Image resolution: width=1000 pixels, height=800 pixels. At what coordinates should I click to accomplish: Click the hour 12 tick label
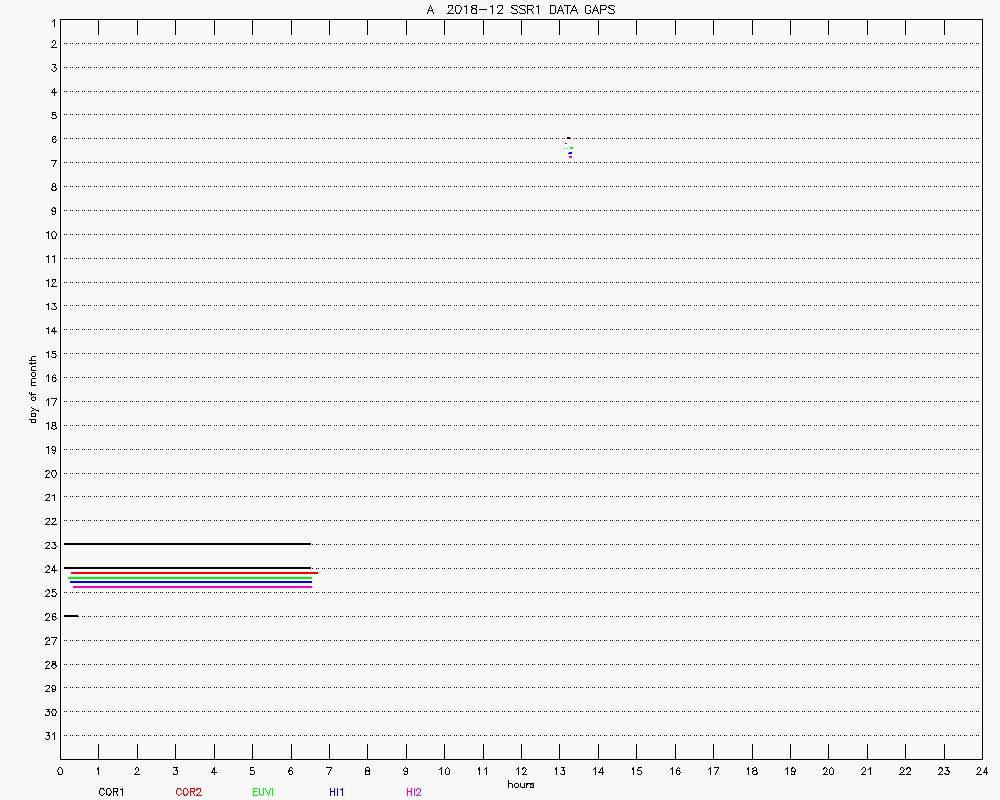tap(521, 771)
